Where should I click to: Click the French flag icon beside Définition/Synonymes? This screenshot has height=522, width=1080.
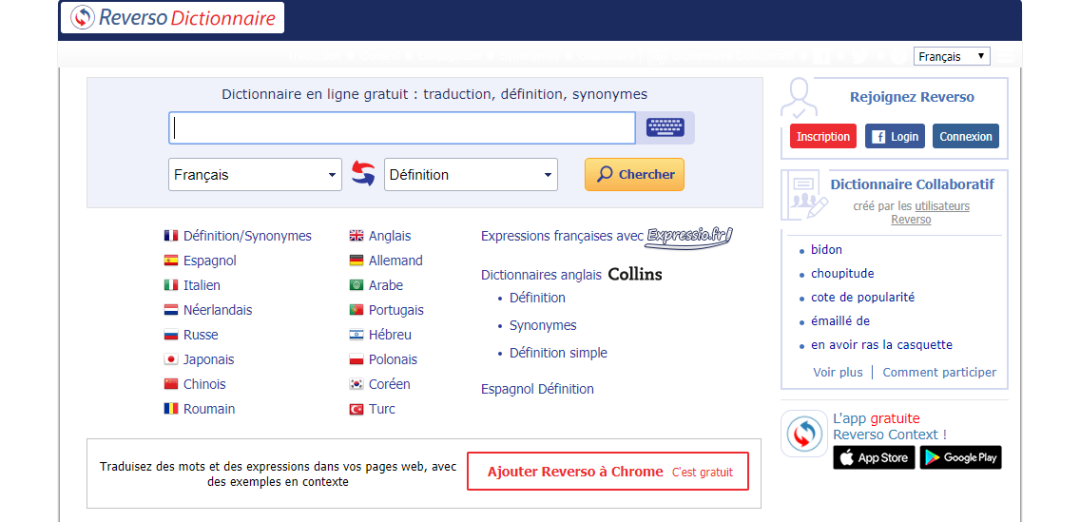pos(171,236)
